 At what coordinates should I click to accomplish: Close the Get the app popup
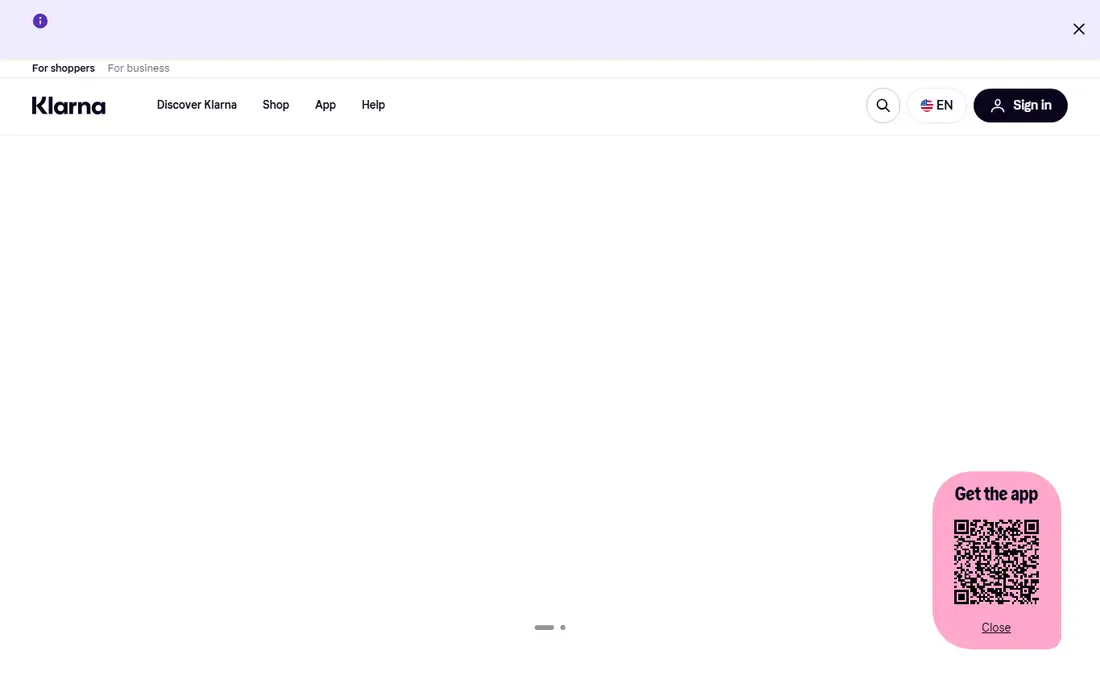[x=995, y=627]
